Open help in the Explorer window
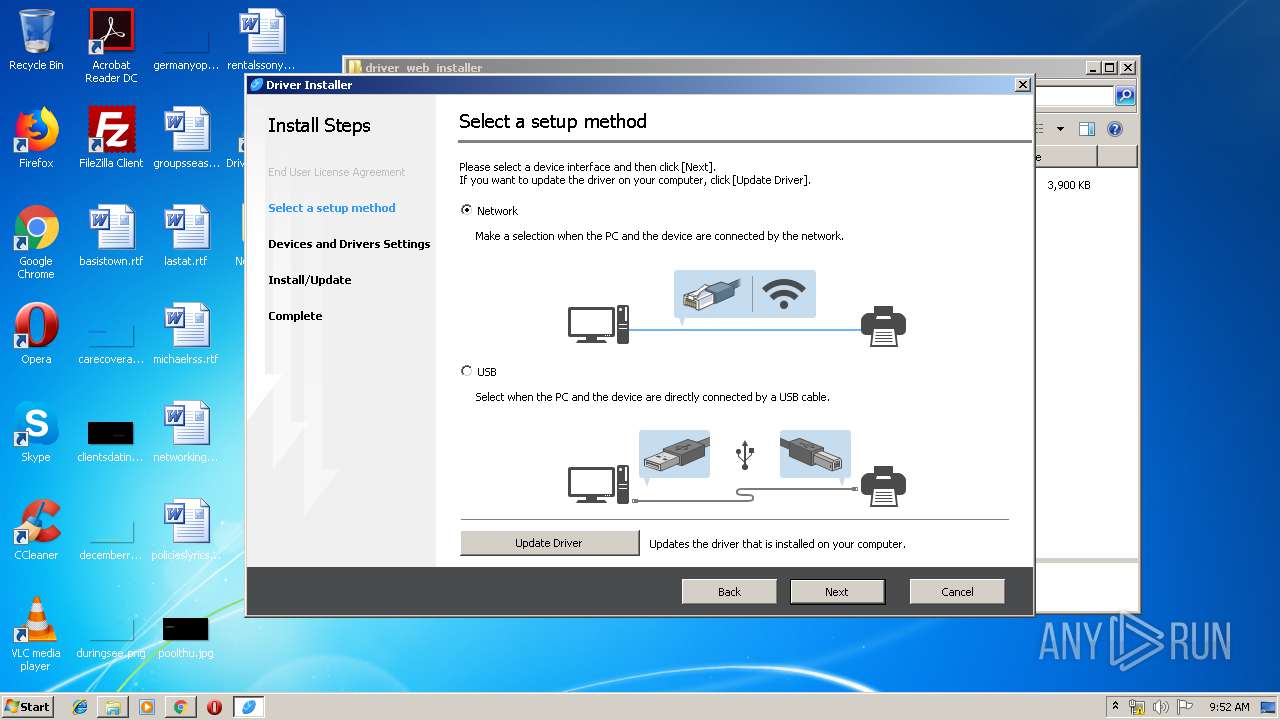This screenshot has width=1280, height=720. [1115, 129]
